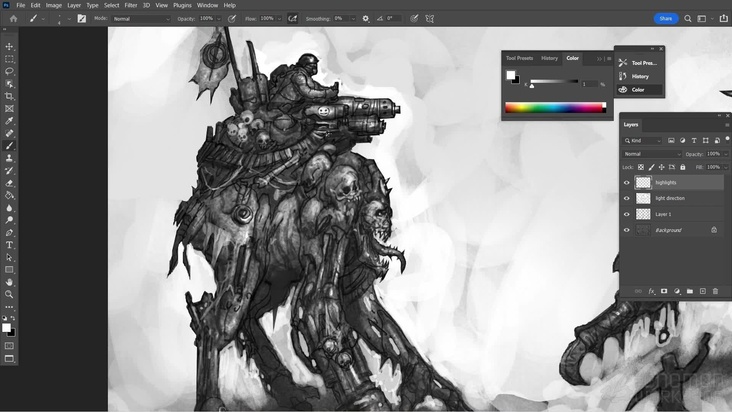Create a new layer
This screenshot has height=412, width=732.
pyautogui.click(x=703, y=291)
